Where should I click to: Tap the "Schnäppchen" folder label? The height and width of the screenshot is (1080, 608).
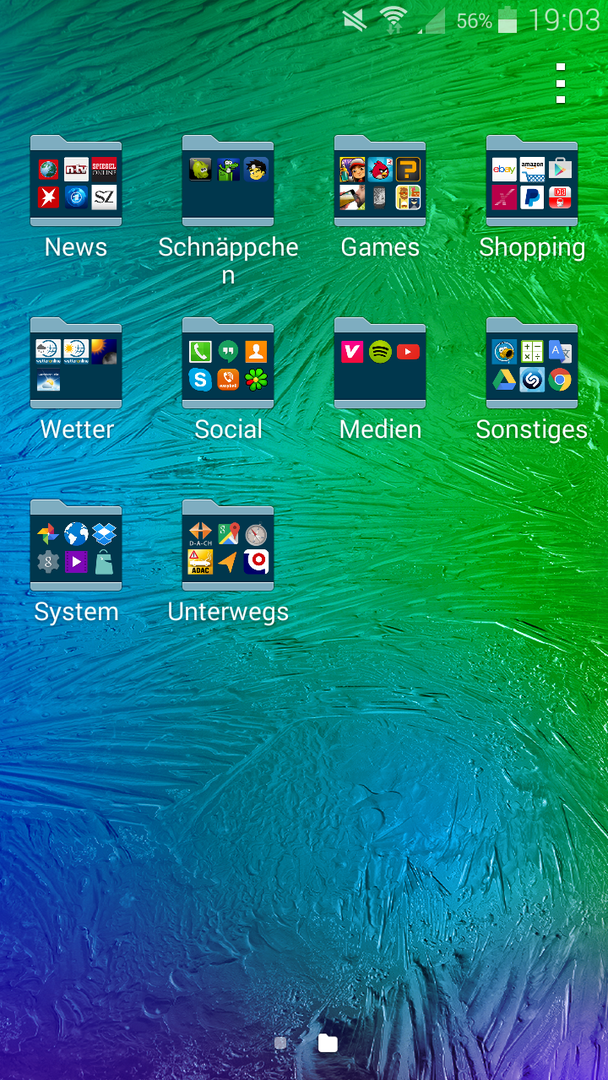[x=228, y=260]
